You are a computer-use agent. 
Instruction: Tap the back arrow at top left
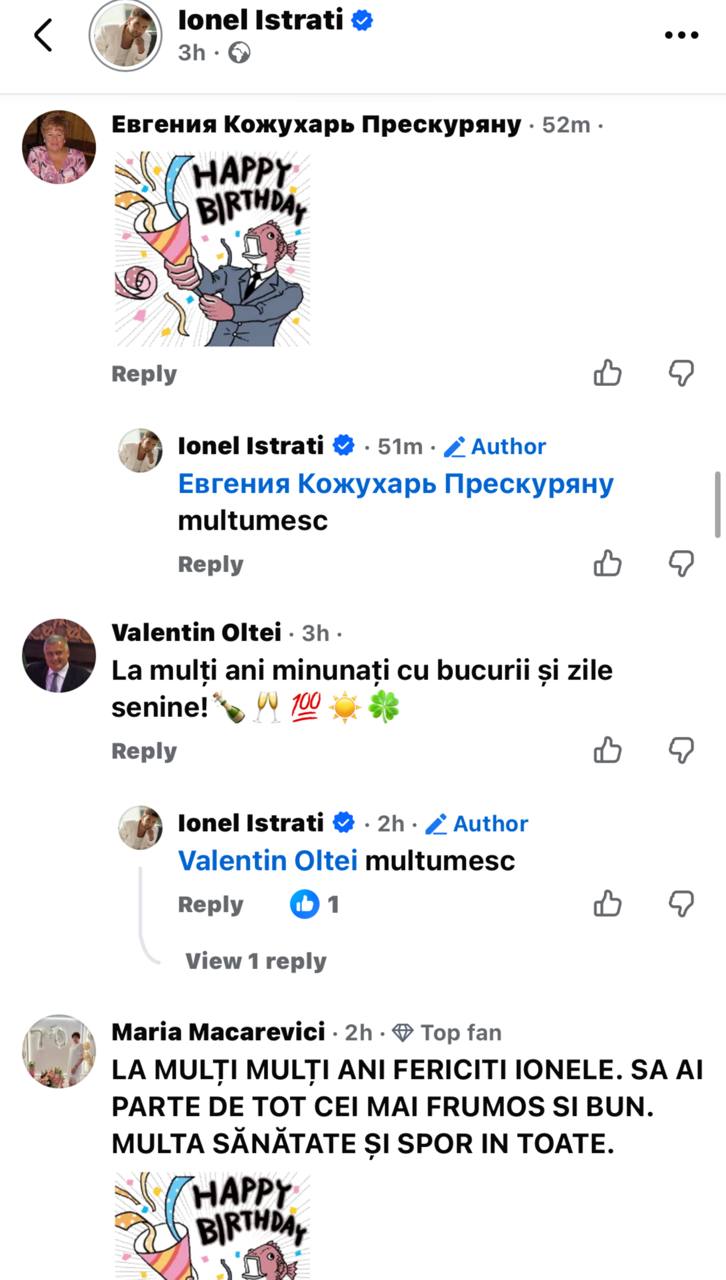pyautogui.click(x=43, y=35)
